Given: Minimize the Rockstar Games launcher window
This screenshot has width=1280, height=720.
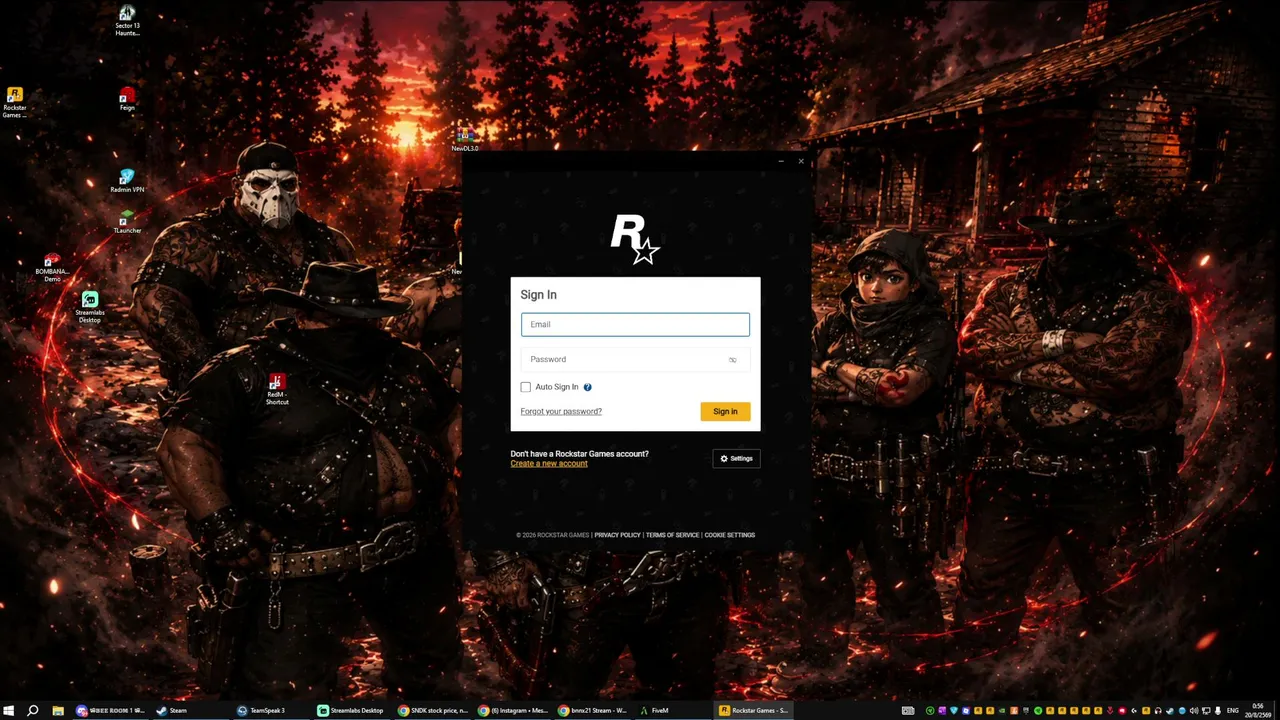Looking at the screenshot, I should click(781, 161).
